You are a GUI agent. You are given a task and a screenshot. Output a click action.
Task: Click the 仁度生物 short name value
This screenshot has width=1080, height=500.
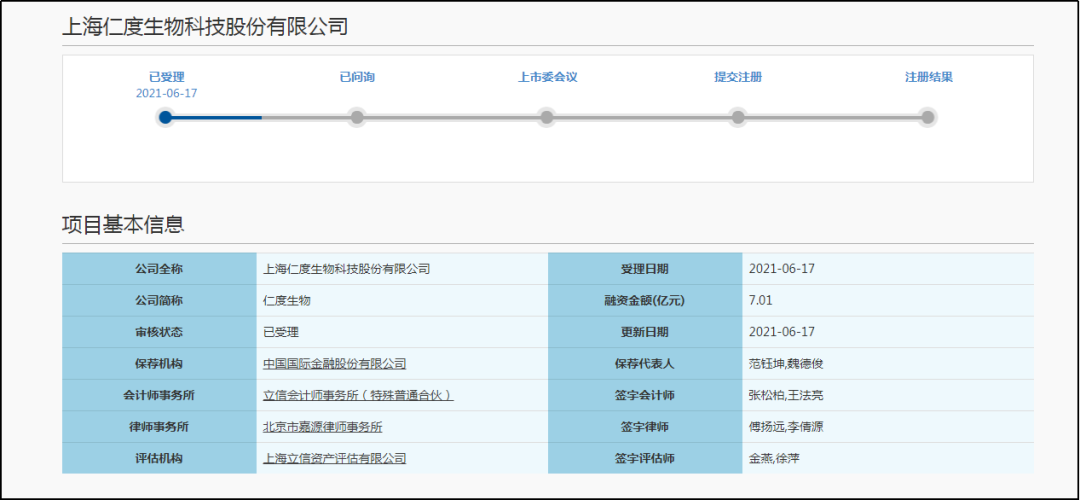[x=287, y=301]
